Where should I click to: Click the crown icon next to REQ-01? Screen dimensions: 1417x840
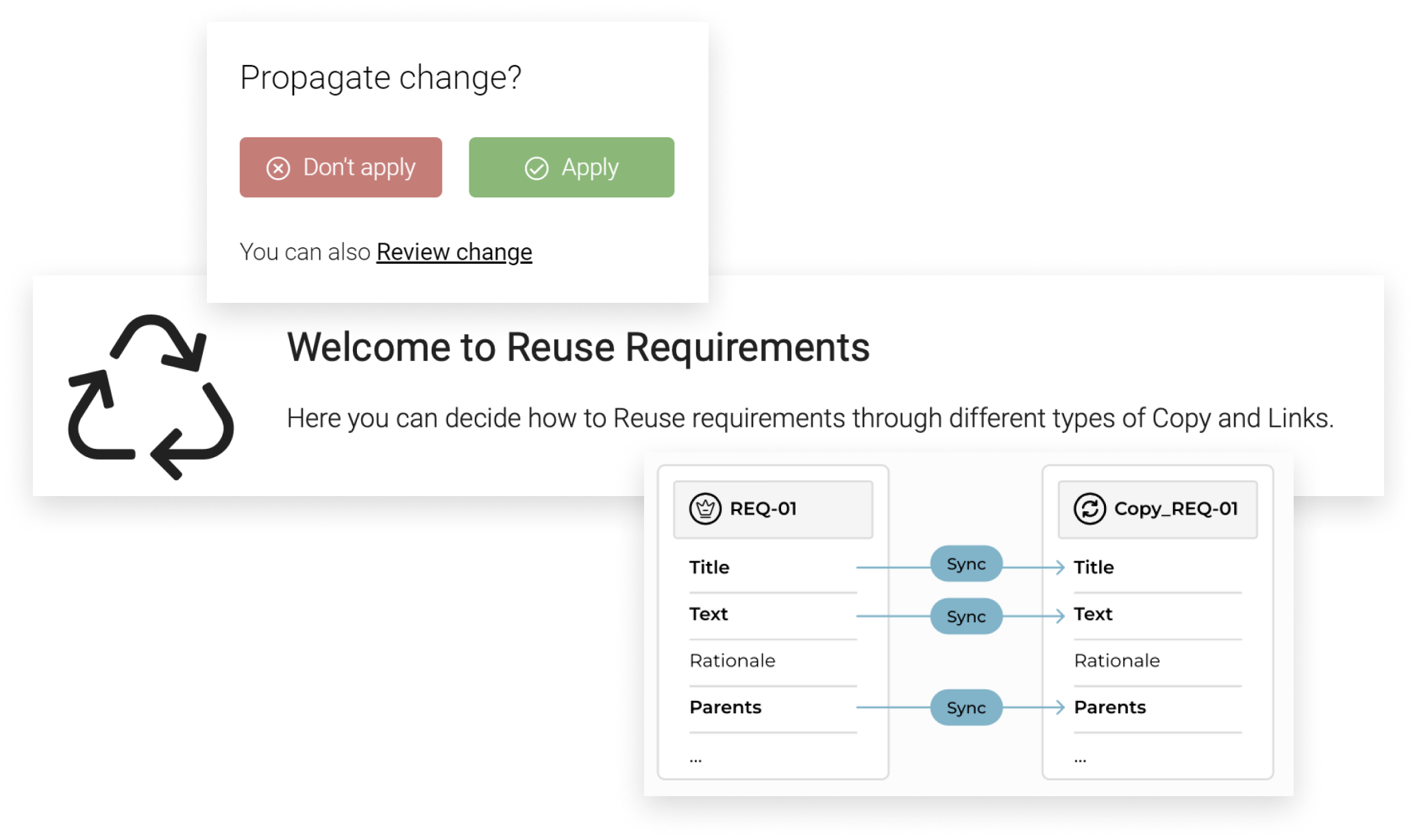pos(705,509)
